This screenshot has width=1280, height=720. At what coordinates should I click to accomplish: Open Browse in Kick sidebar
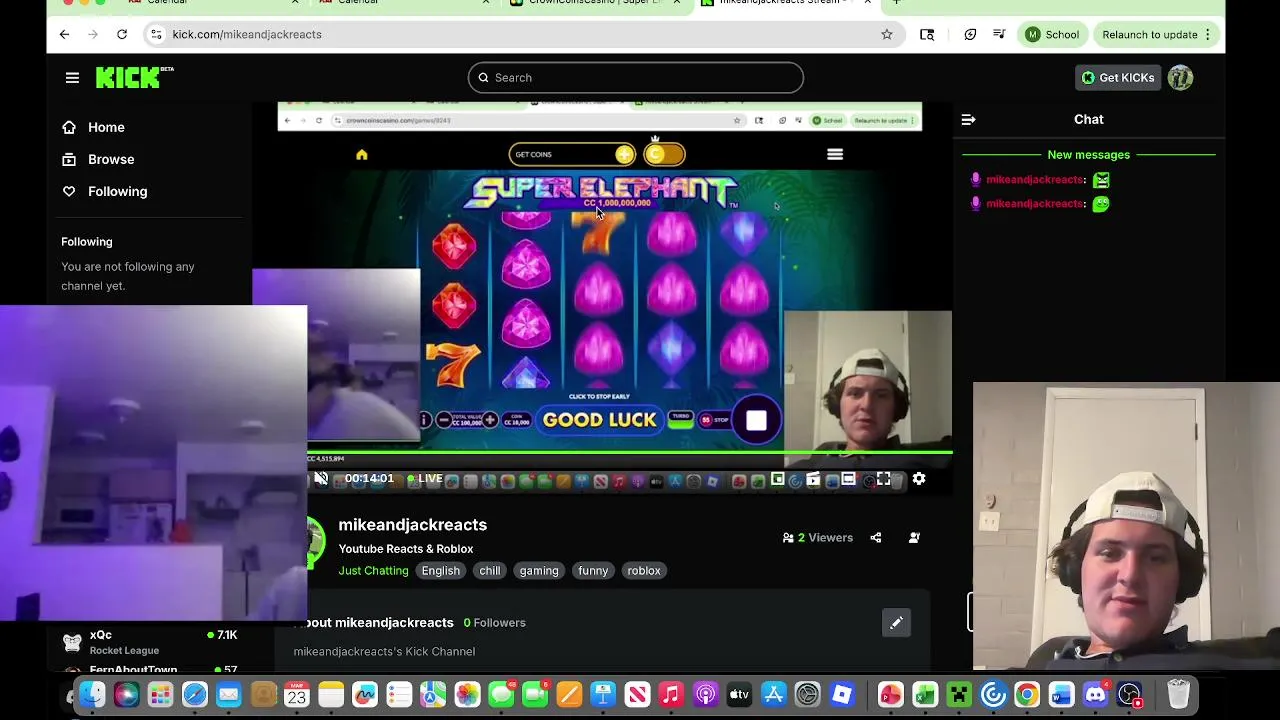click(98, 159)
